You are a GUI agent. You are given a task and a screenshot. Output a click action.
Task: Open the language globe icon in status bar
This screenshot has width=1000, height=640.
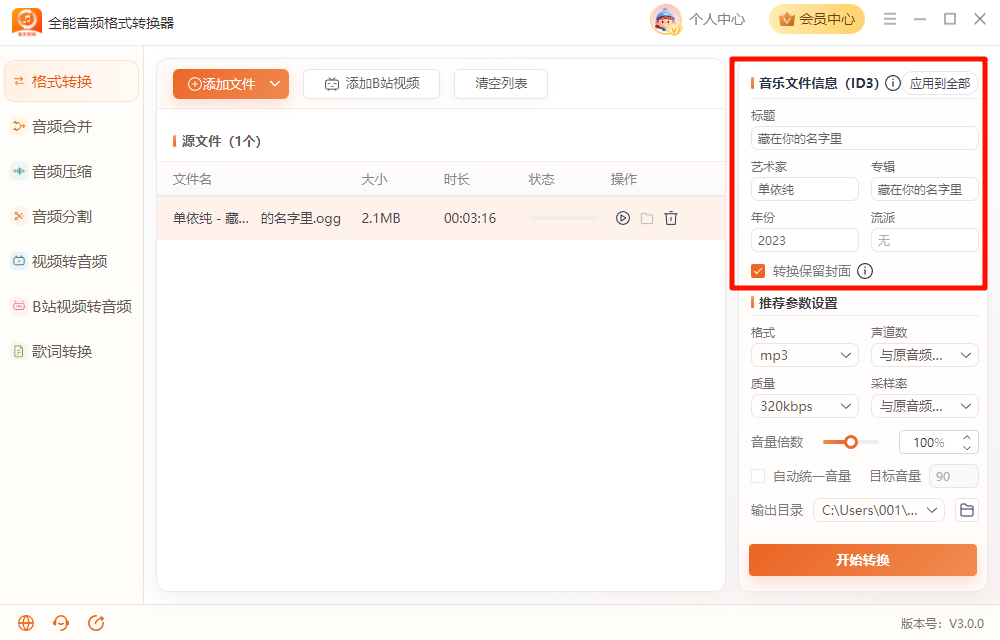point(26,623)
